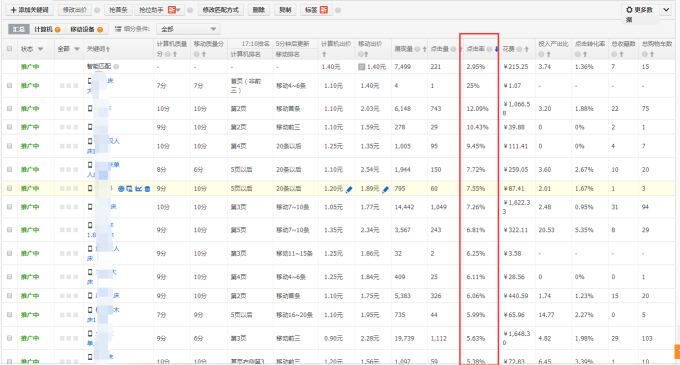Screen dimensions: 680x365
Task: Click the orange badge on the 移动设备 tab
Action: pyautogui.click(x=100, y=29)
